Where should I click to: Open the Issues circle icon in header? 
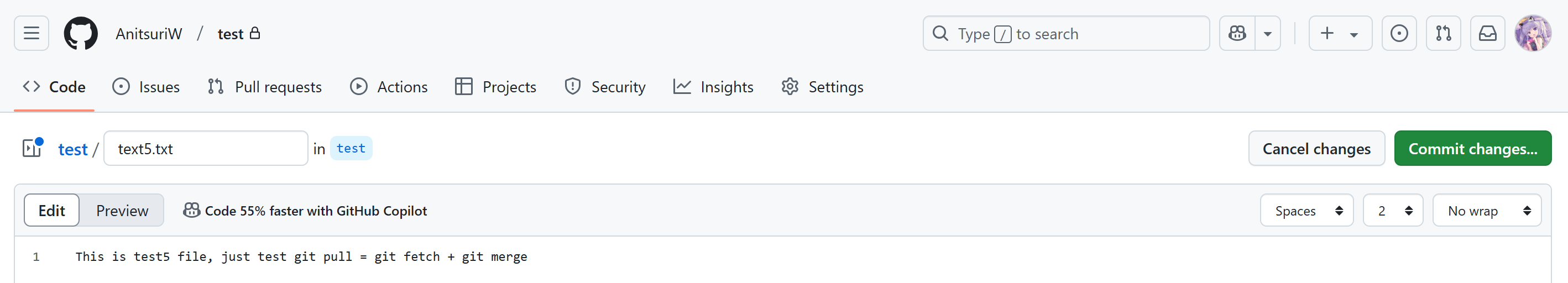click(1399, 34)
